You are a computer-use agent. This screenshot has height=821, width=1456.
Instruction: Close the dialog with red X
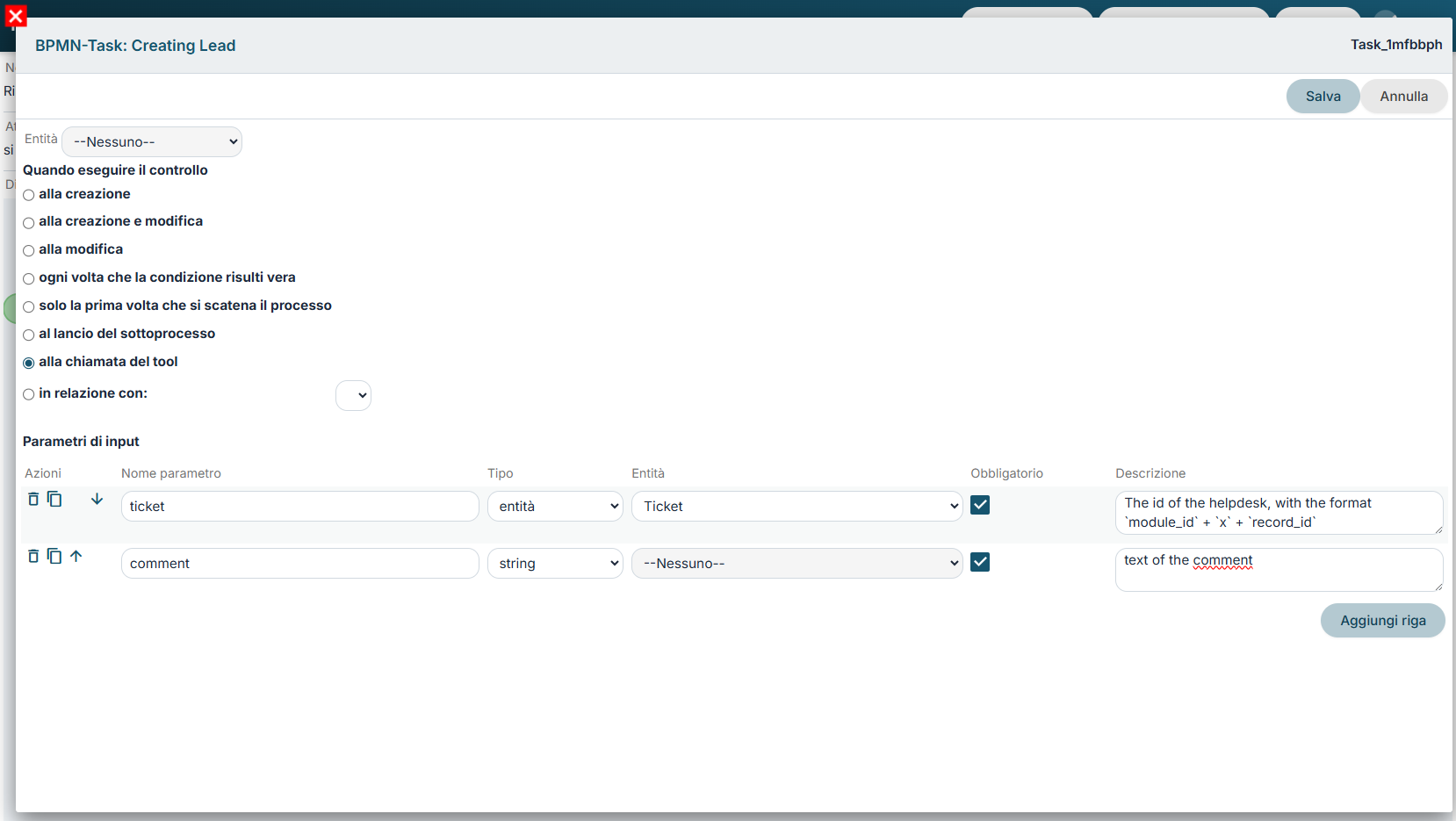tap(16, 16)
